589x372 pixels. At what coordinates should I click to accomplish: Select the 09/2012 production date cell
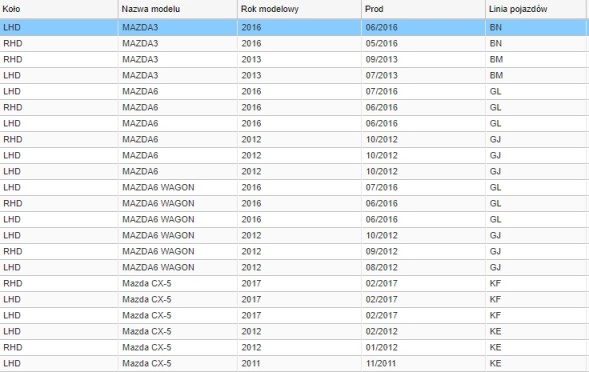381,251
